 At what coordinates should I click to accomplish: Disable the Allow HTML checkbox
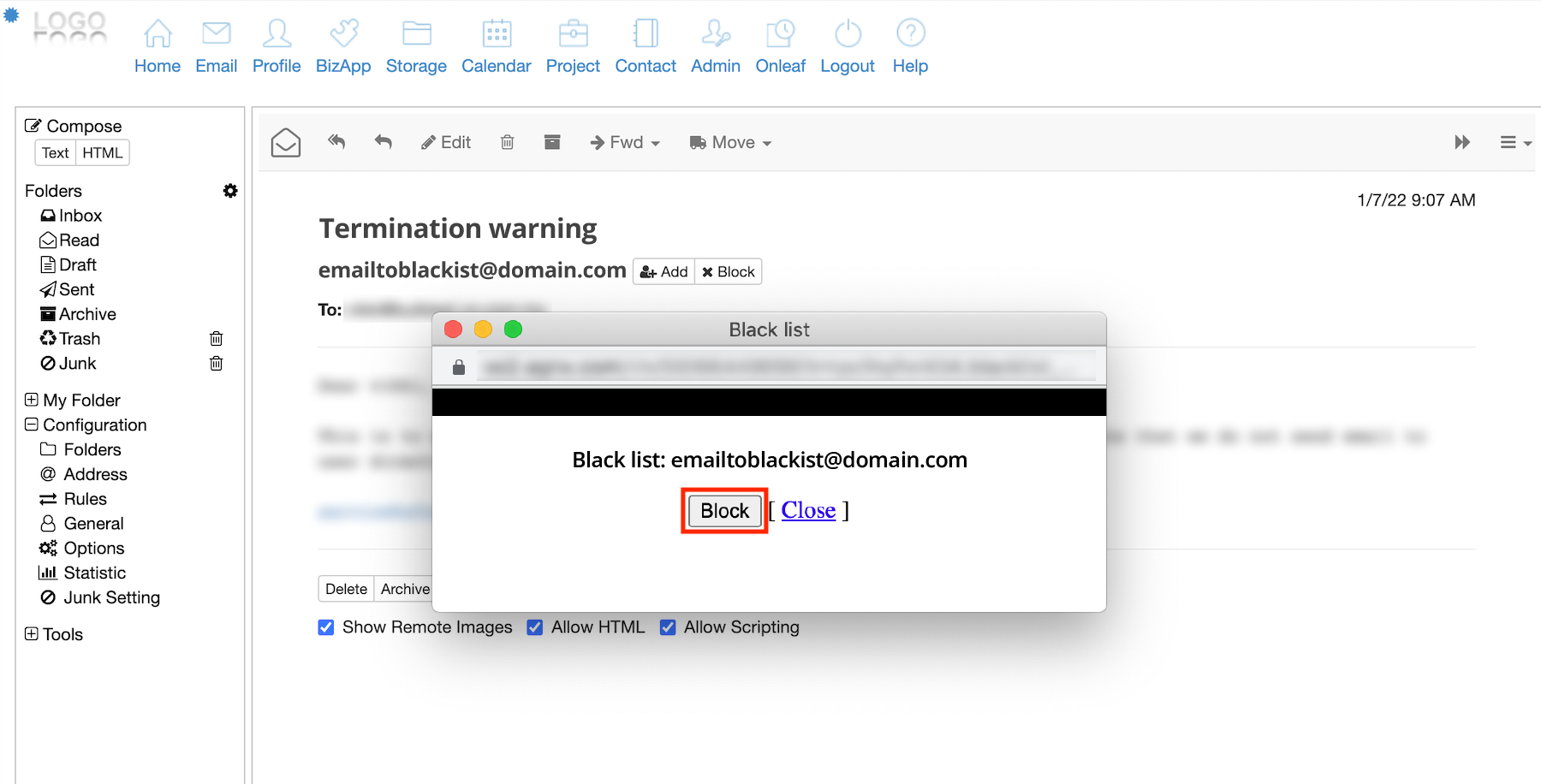535,627
